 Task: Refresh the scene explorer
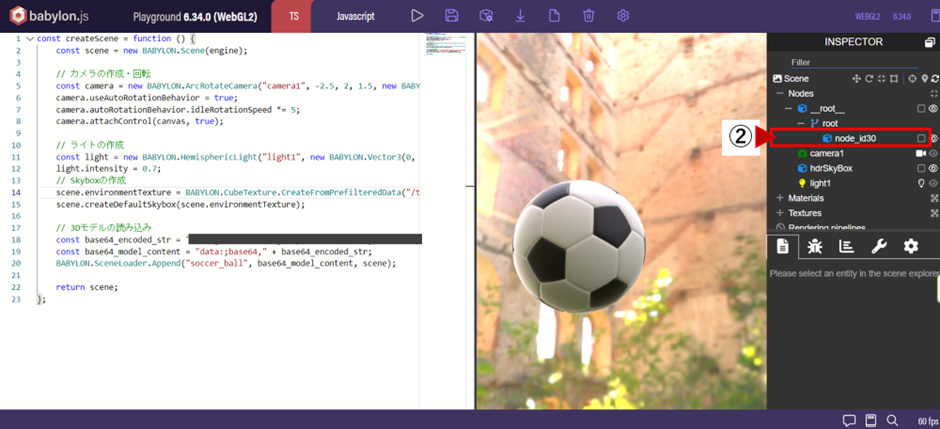(x=935, y=78)
